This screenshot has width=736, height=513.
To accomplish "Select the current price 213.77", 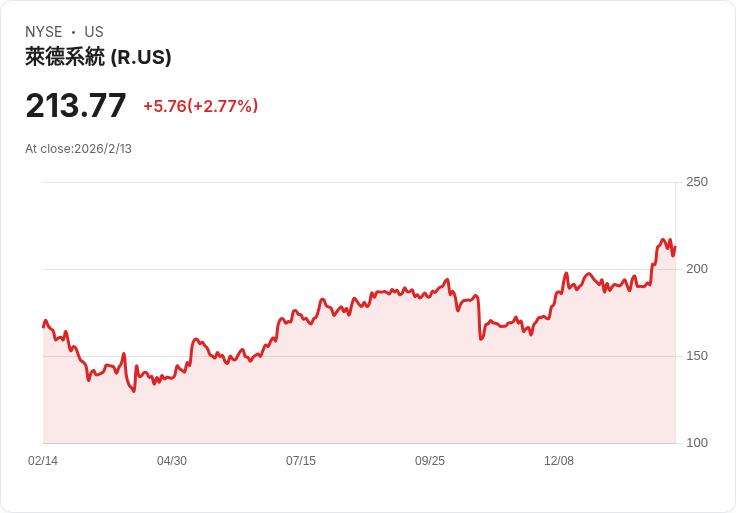I will tap(76, 106).
